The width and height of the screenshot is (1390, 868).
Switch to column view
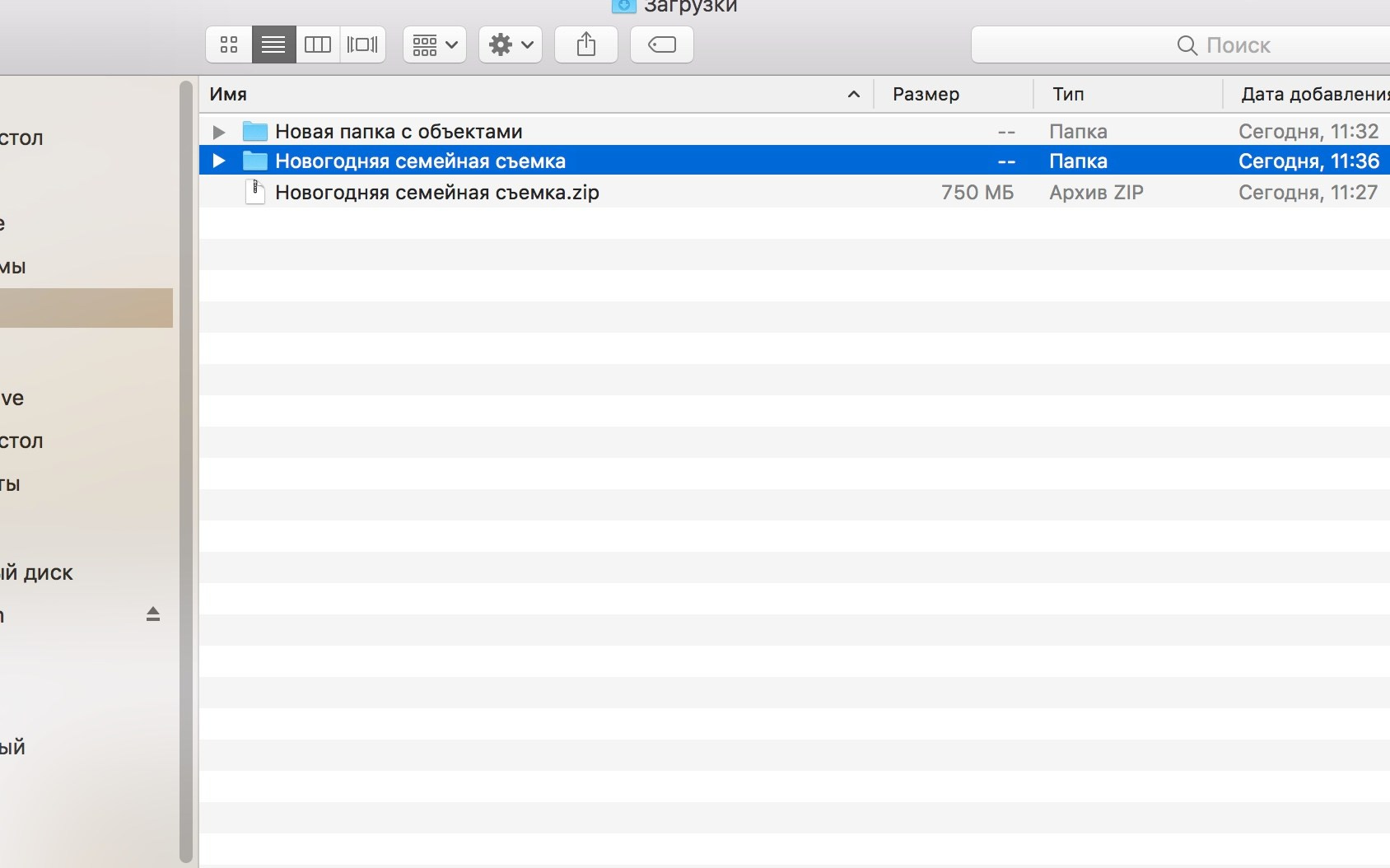[318, 44]
